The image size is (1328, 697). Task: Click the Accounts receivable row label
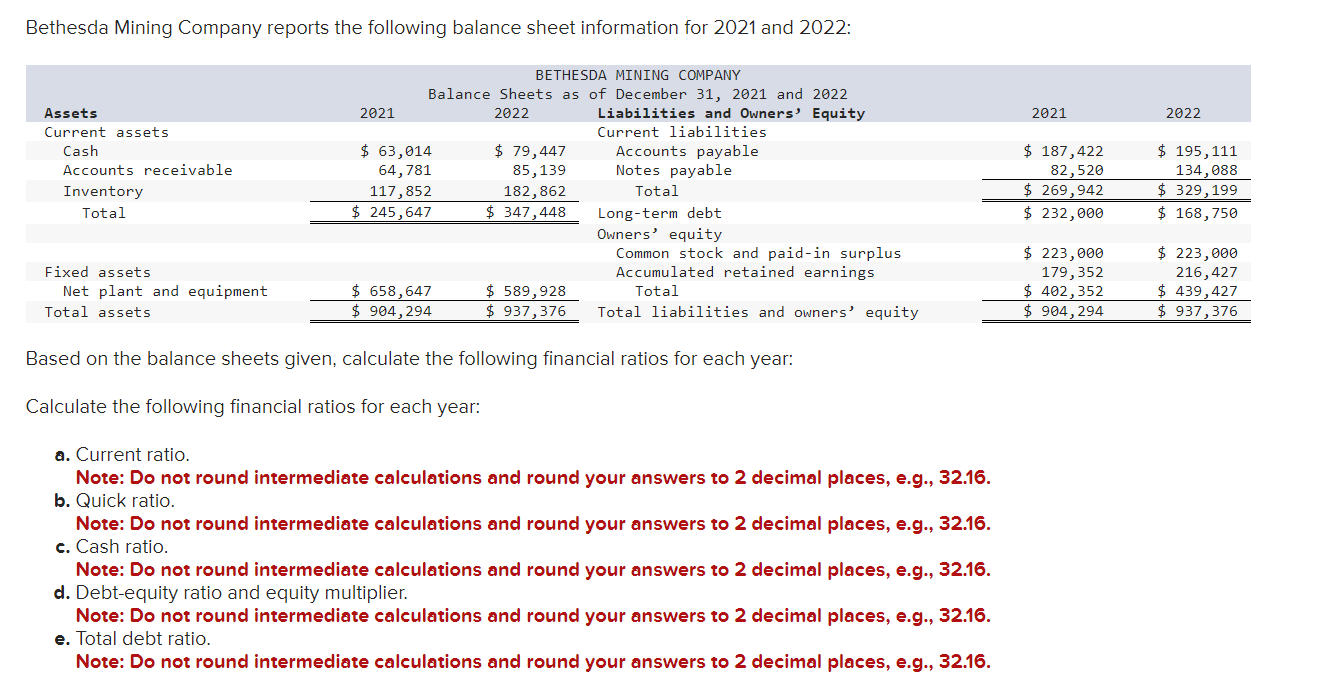pyautogui.click(x=147, y=171)
